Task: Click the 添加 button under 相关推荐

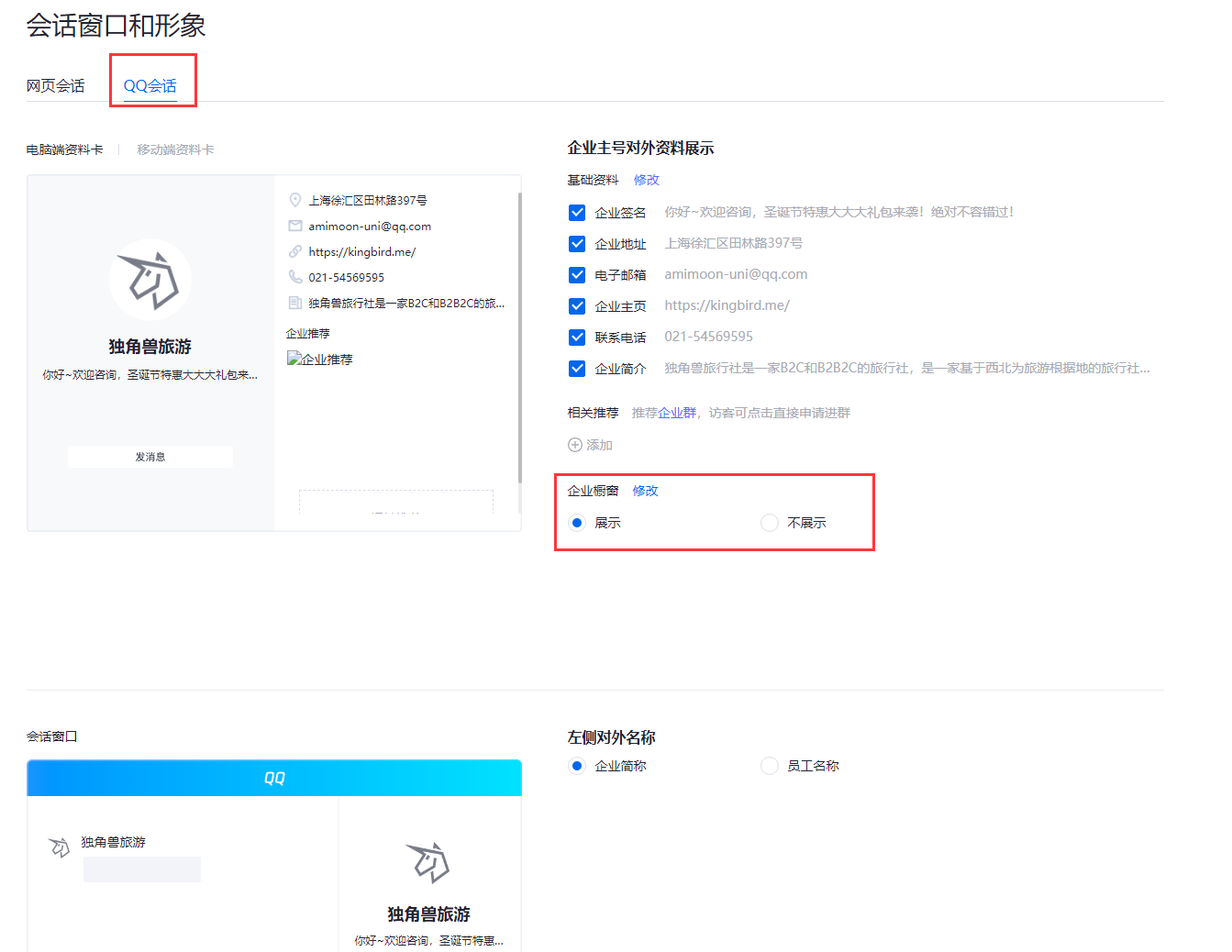Action: coord(590,445)
